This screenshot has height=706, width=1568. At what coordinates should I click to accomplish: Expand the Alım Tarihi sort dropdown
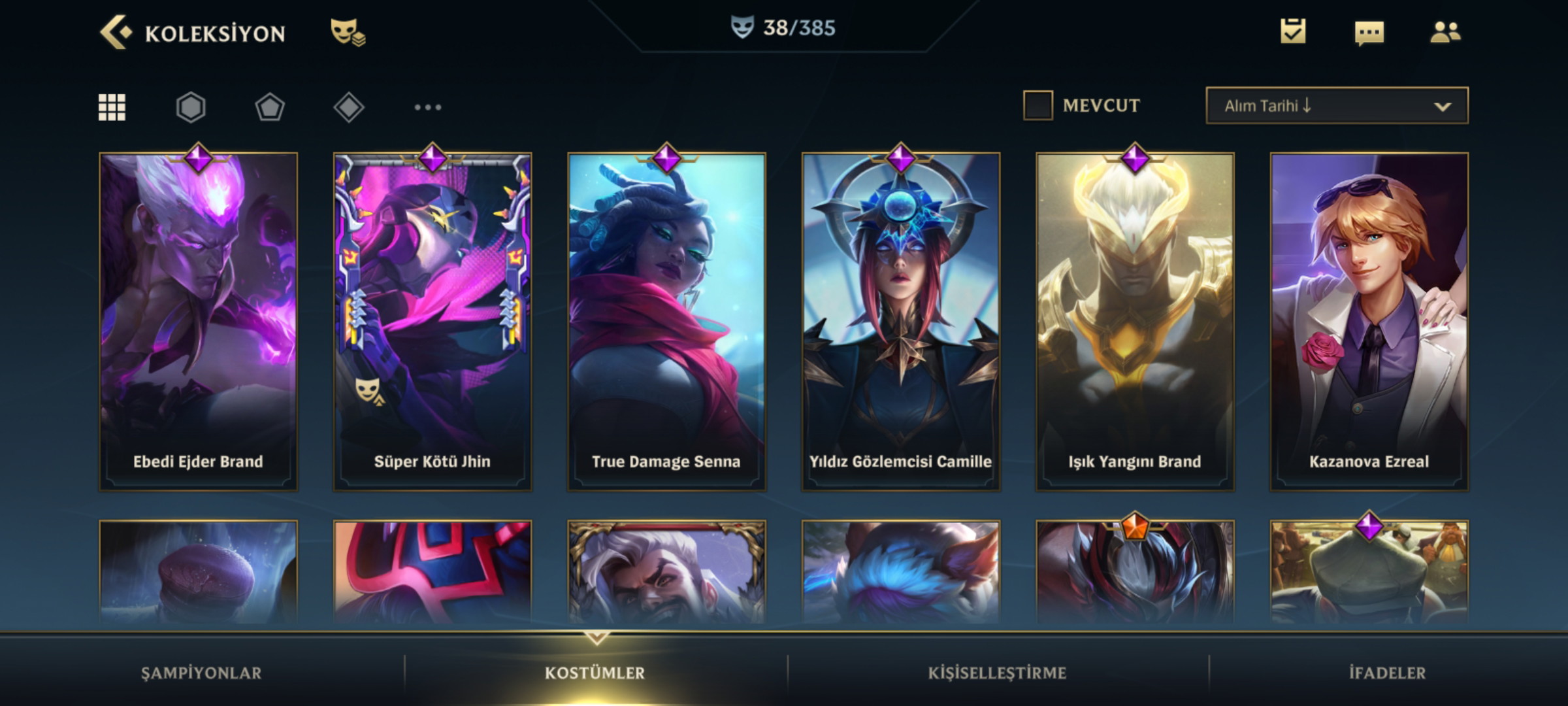1337,105
